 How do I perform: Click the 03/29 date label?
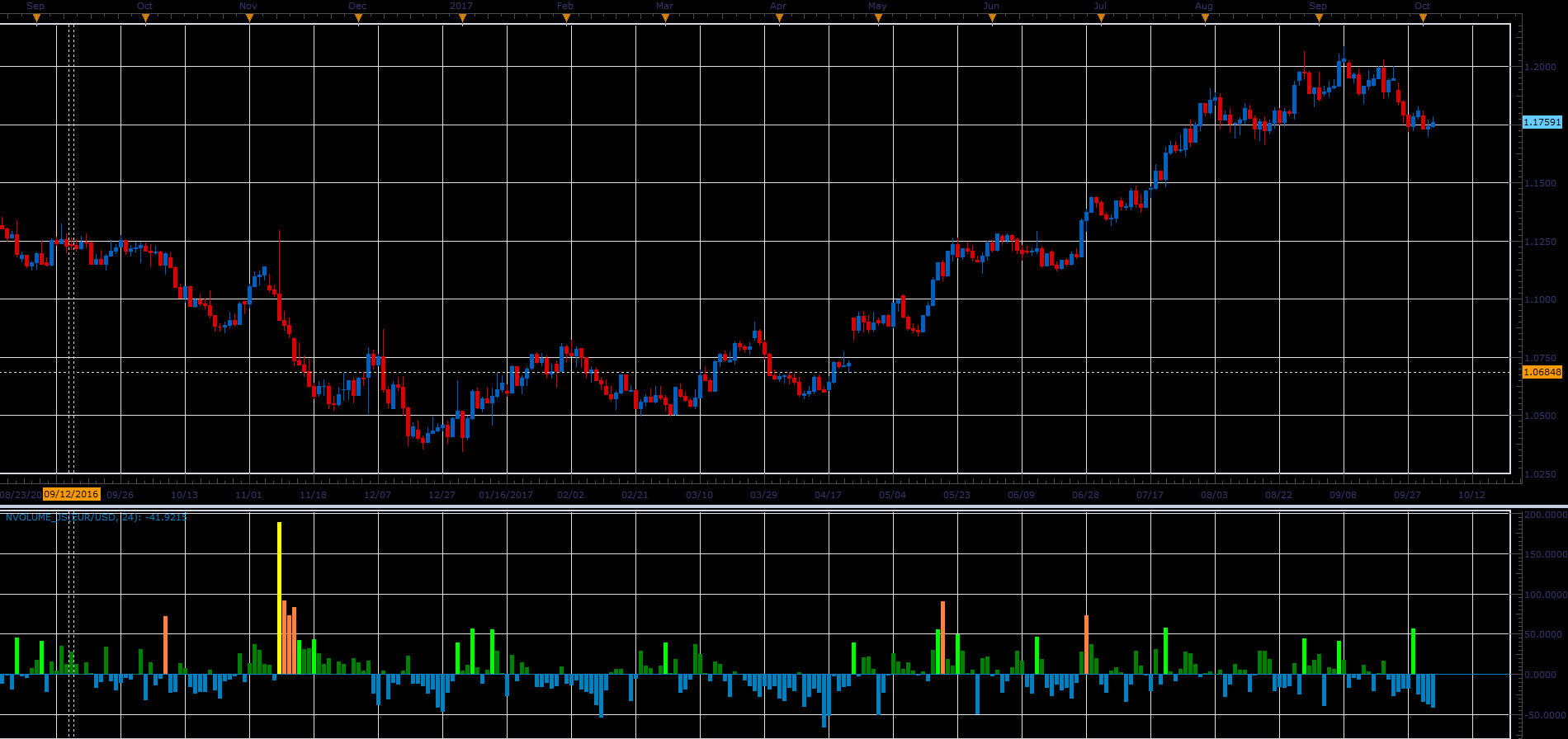(763, 495)
